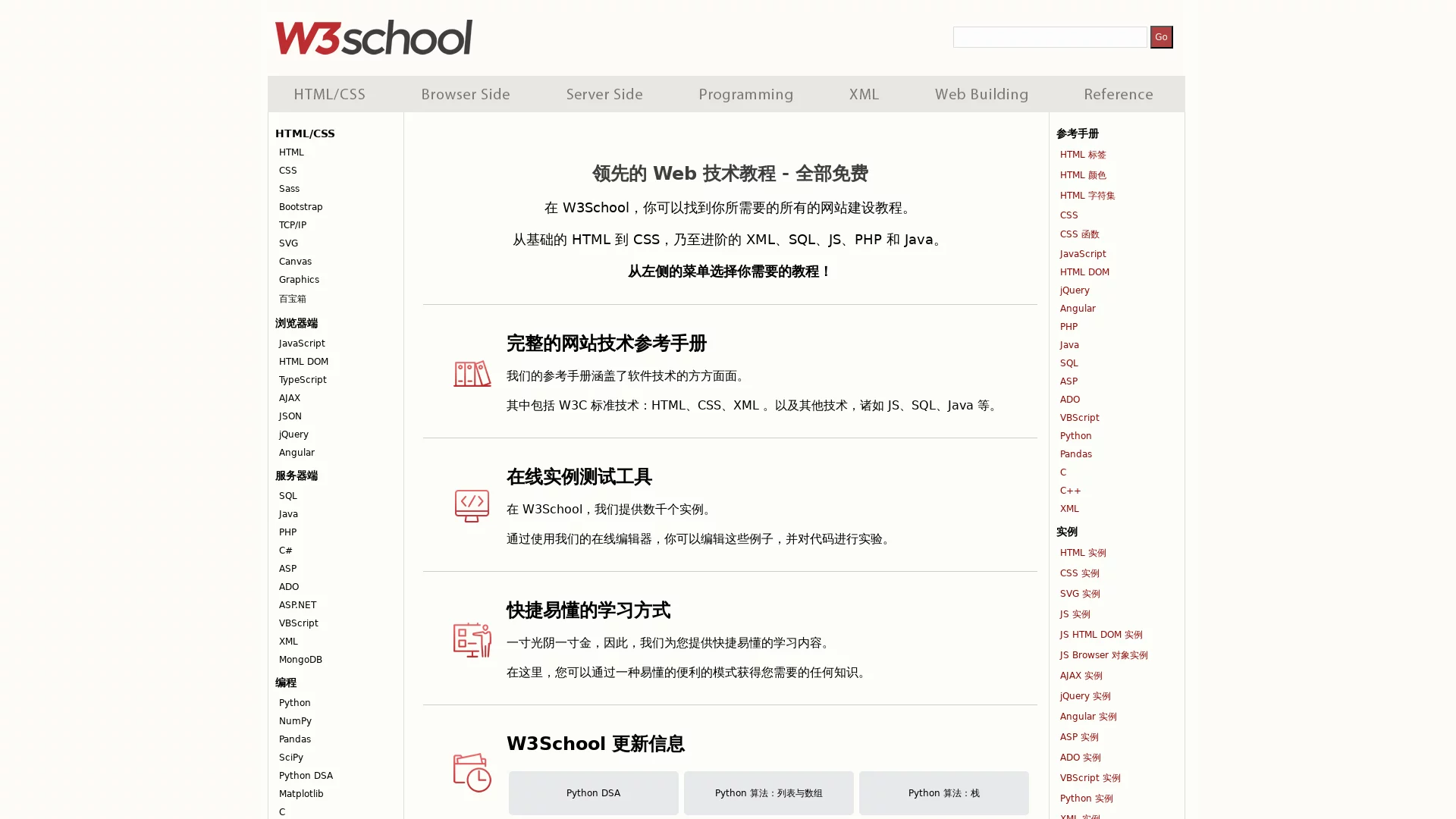Viewport: 1456px width, 819px height.
Task: Click the reference manual books icon
Action: pyautogui.click(x=472, y=374)
